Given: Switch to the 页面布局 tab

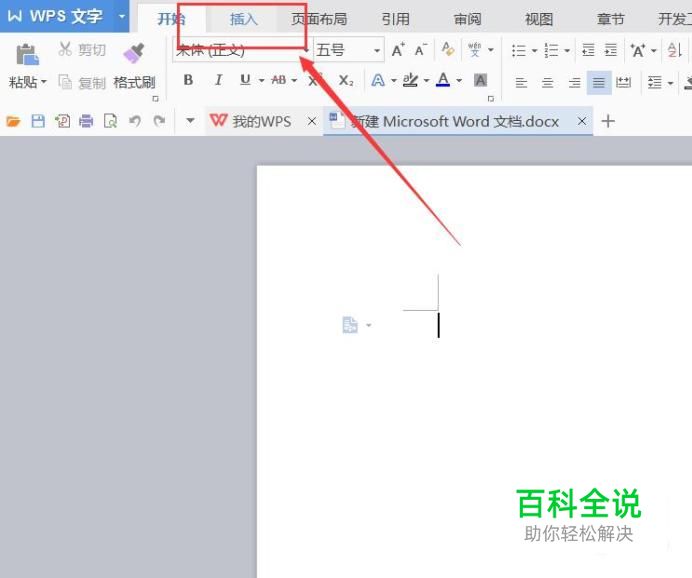Looking at the screenshot, I should 319,19.
